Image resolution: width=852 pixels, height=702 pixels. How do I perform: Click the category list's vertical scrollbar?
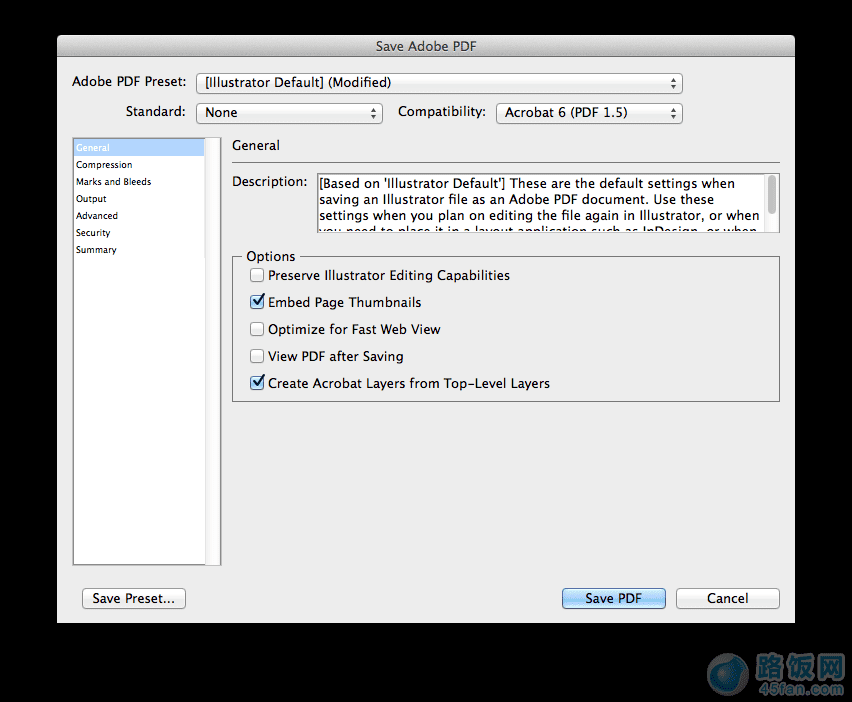pos(212,351)
